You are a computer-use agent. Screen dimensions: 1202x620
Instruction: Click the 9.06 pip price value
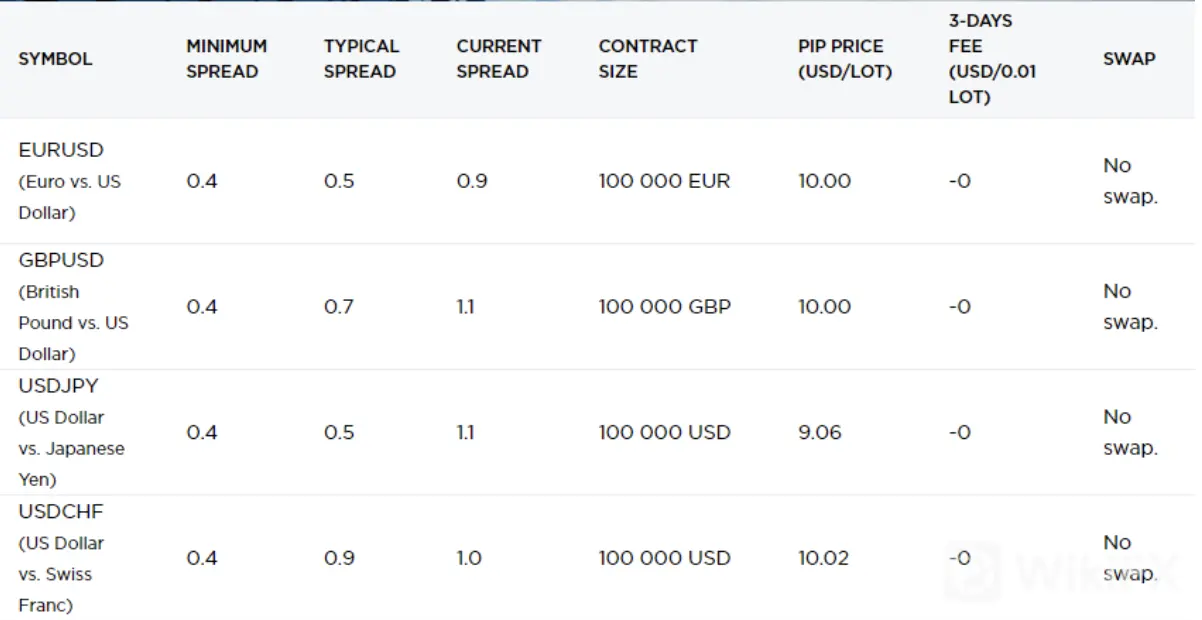coord(820,432)
